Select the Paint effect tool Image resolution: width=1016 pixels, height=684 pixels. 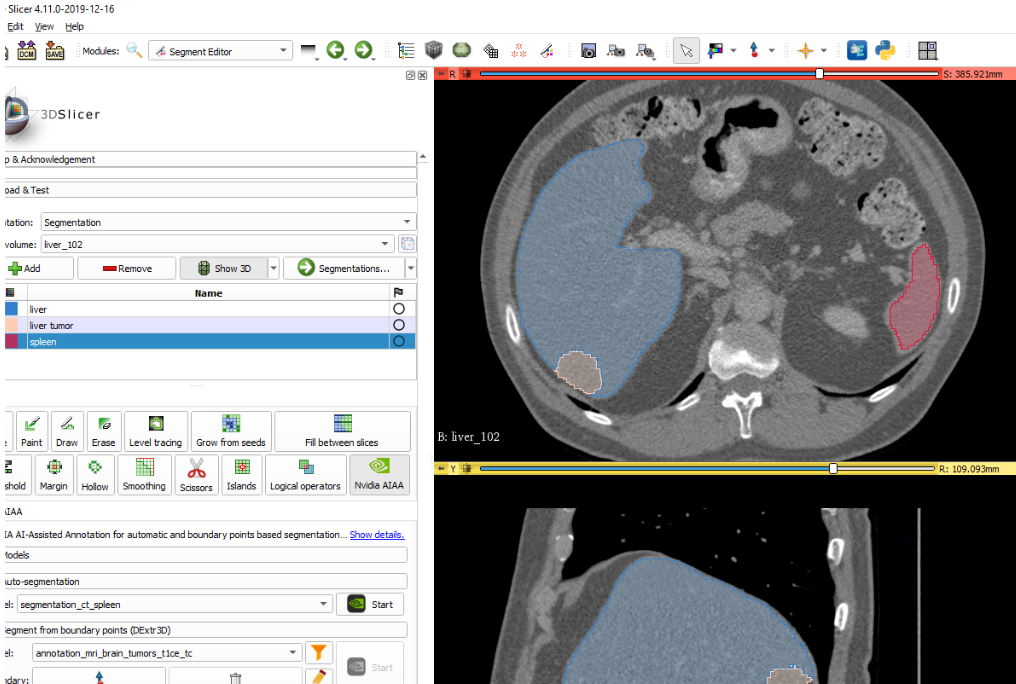[x=31, y=431]
